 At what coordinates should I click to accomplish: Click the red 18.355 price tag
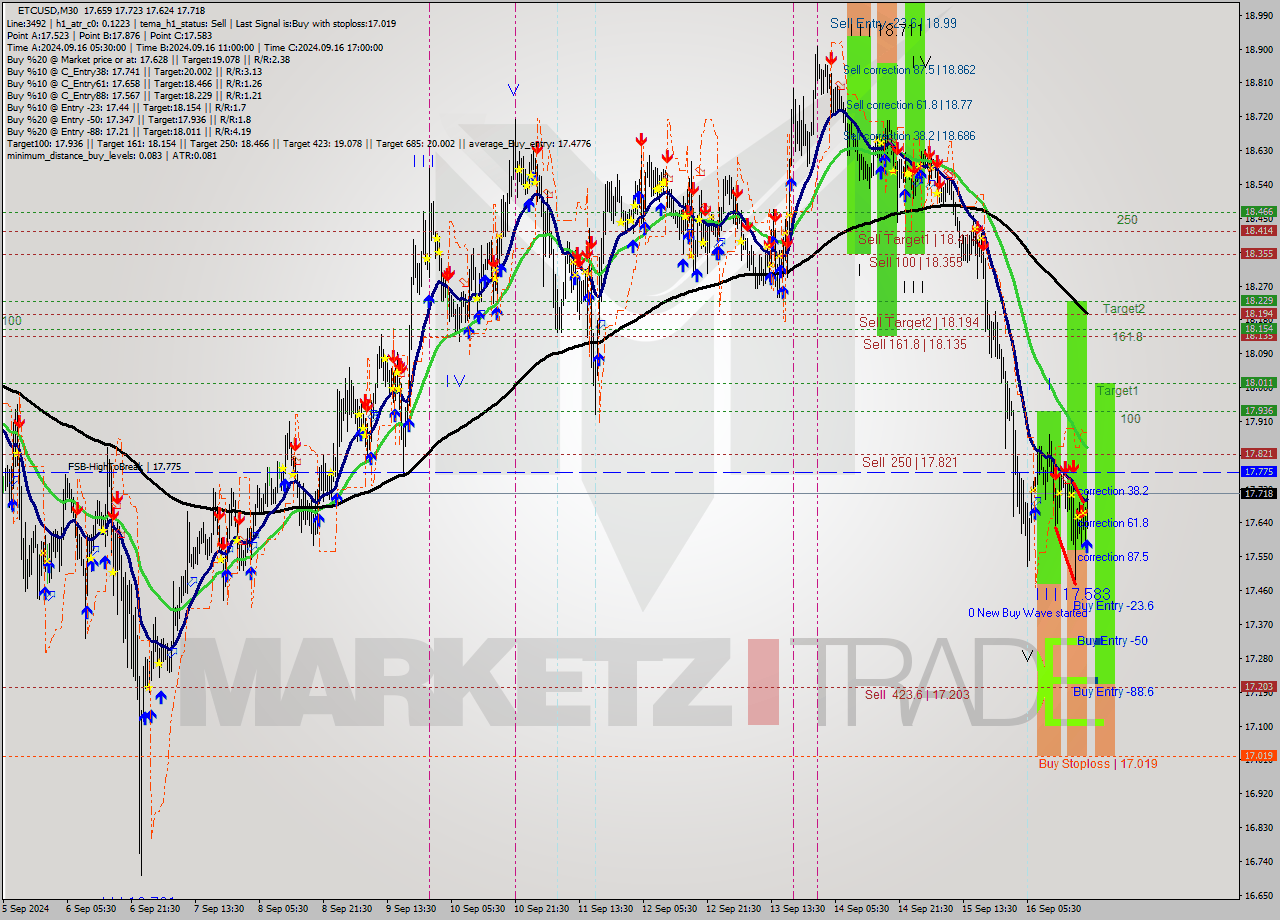coord(1258,254)
